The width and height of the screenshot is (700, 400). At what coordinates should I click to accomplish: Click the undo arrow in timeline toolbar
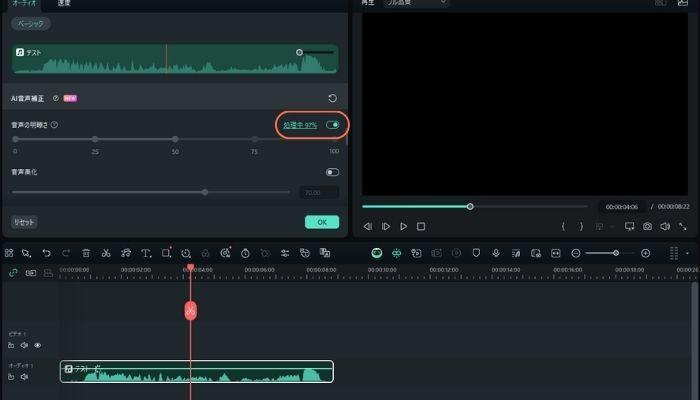(x=46, y=253)
